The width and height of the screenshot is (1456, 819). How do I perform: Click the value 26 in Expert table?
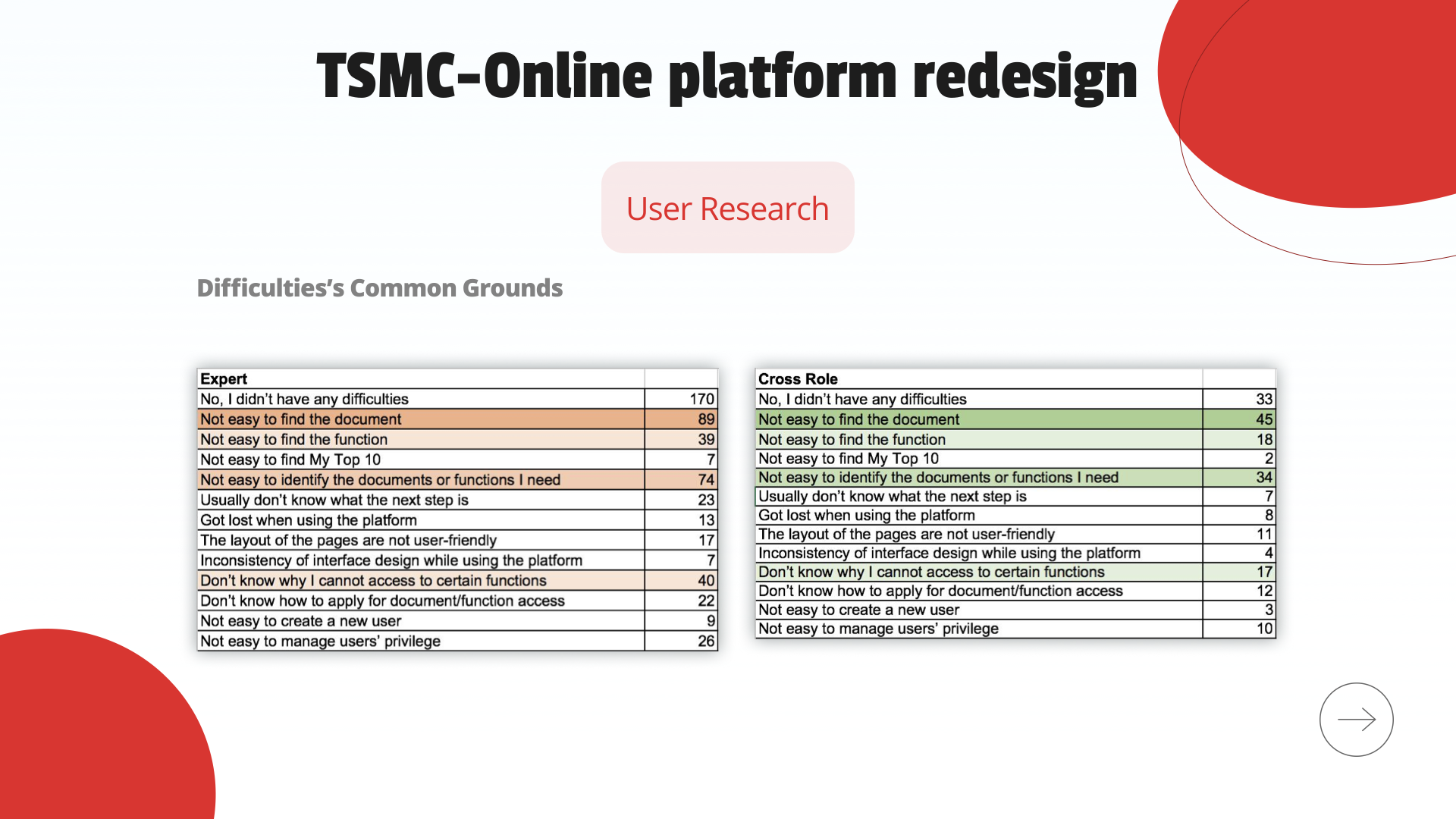(706, 641)
